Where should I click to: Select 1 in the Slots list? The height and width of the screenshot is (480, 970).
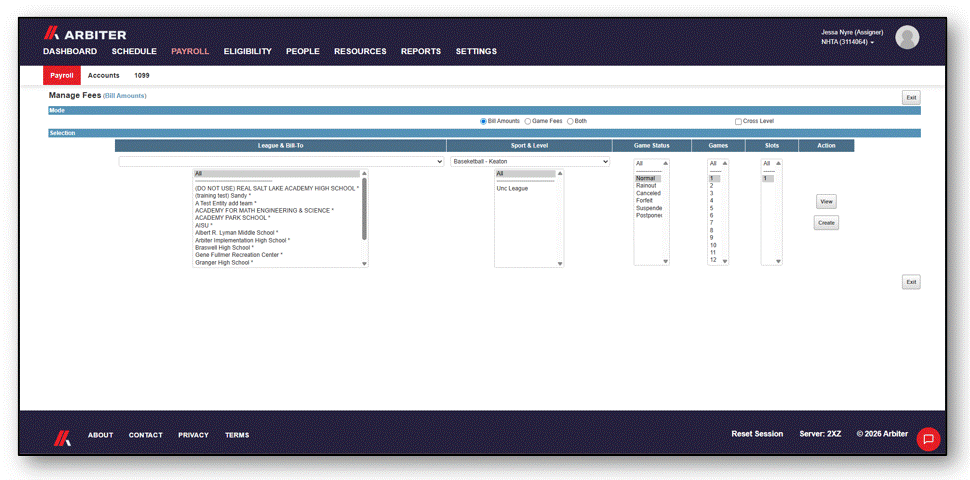pyautogui.click(x=768, y=178)
